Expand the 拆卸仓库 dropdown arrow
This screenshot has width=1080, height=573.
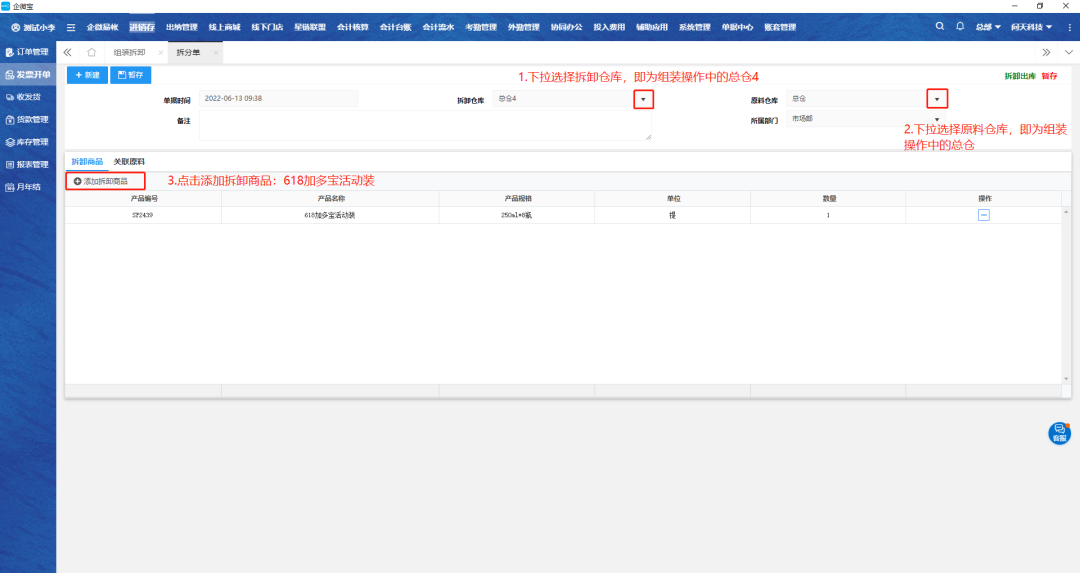point(643,99)
